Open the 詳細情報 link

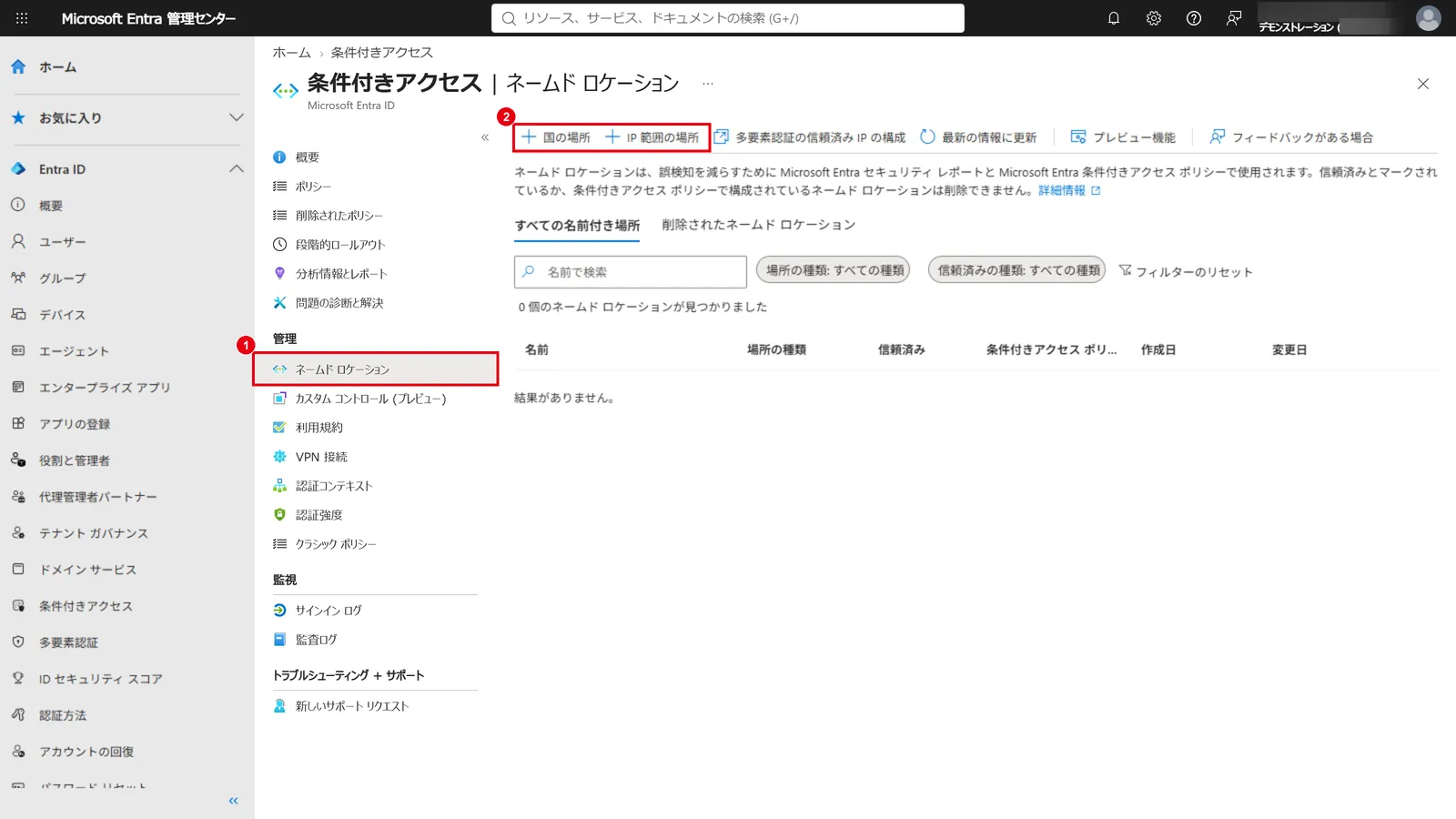pyautogui.click(x=1069, y=191)
